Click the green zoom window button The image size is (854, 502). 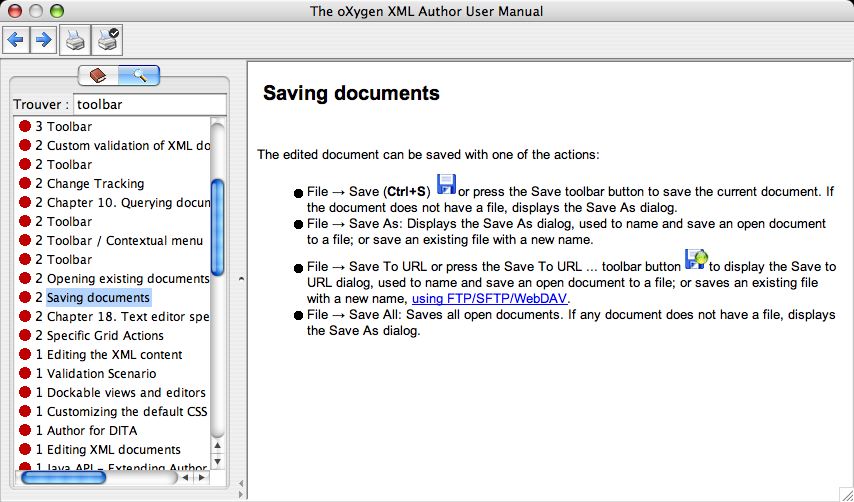click(56, 10)
